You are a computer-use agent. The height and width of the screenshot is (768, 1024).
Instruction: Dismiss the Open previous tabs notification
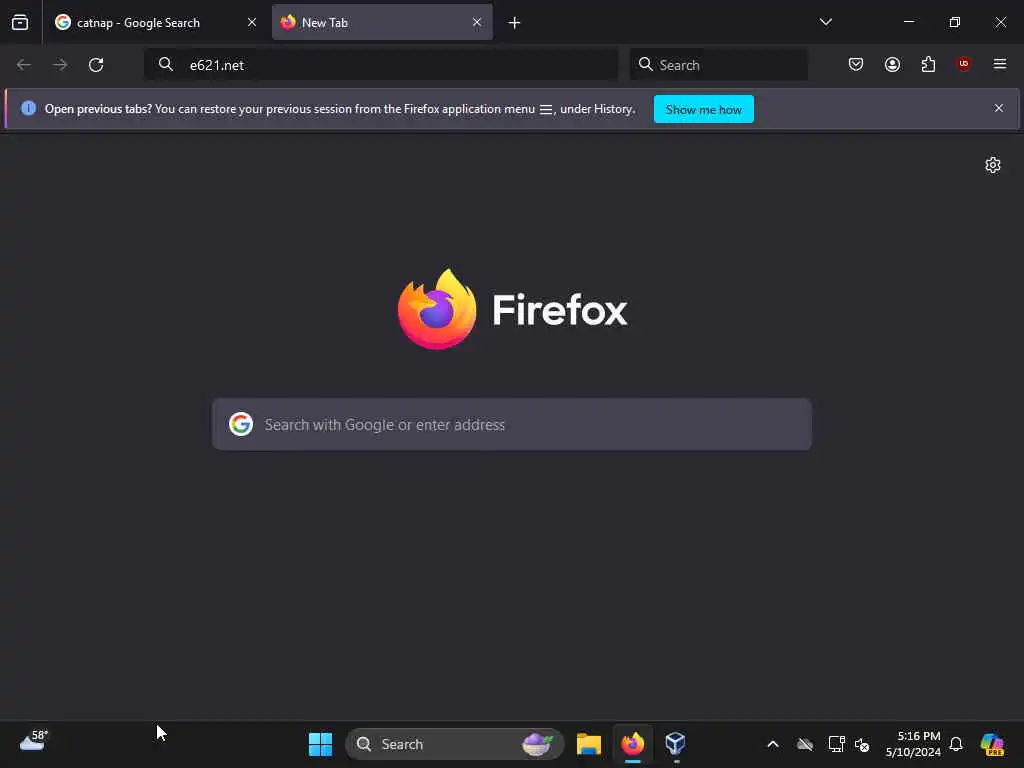click(x=999, y=108)
